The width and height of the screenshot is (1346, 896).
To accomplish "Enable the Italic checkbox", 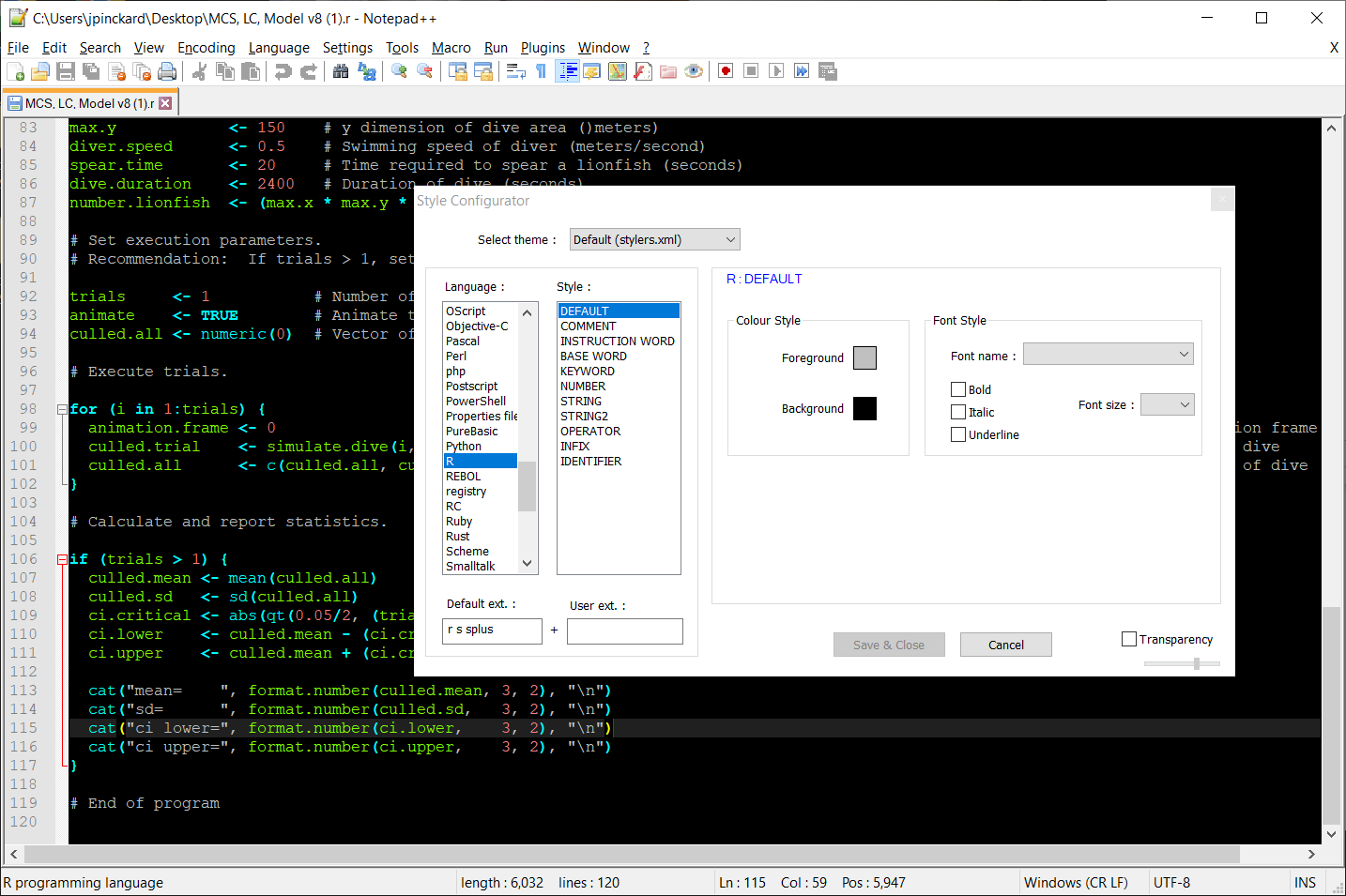I will pyautogui.click(x=958, y=412).
